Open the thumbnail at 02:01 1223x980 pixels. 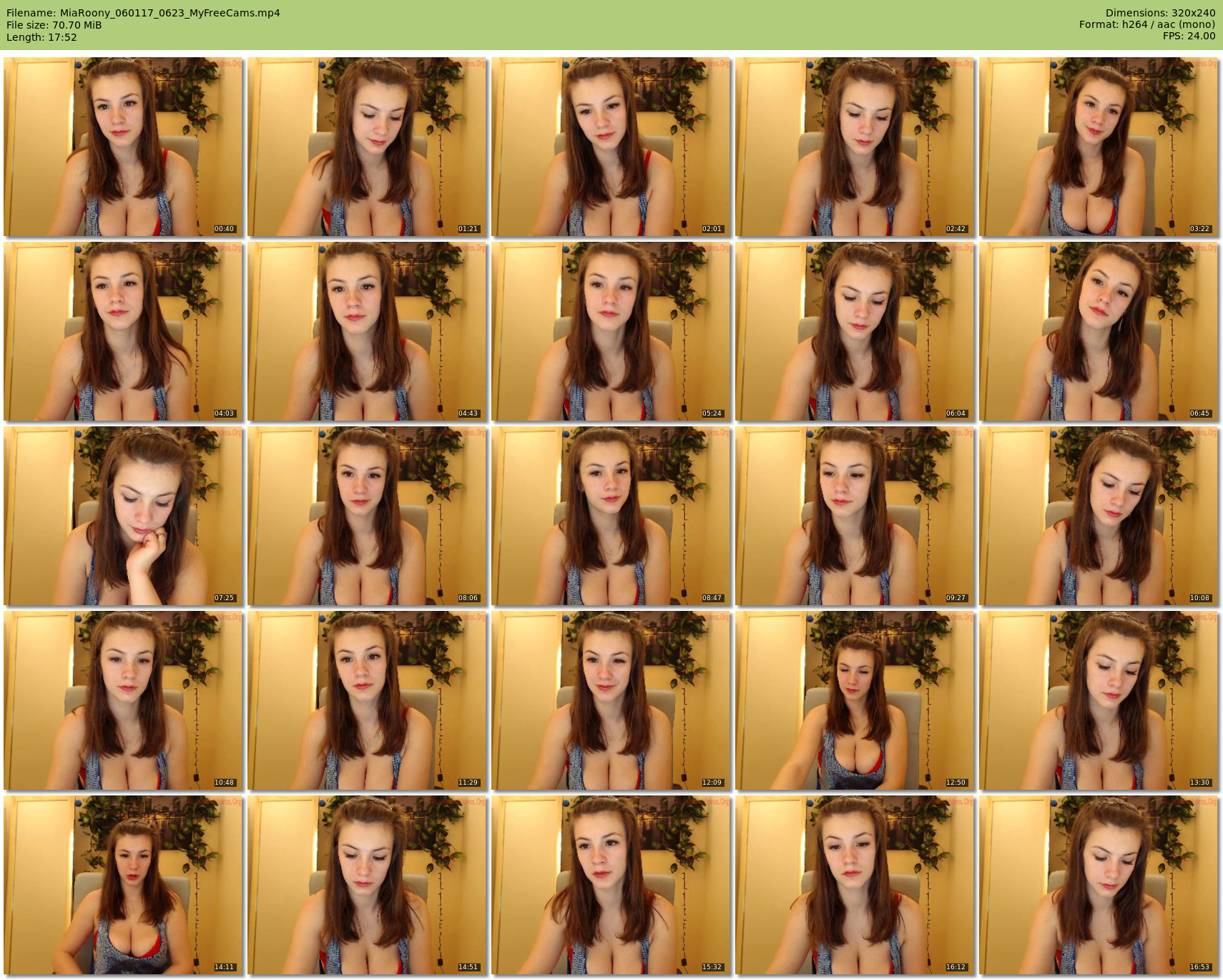(x=611, y=147)
